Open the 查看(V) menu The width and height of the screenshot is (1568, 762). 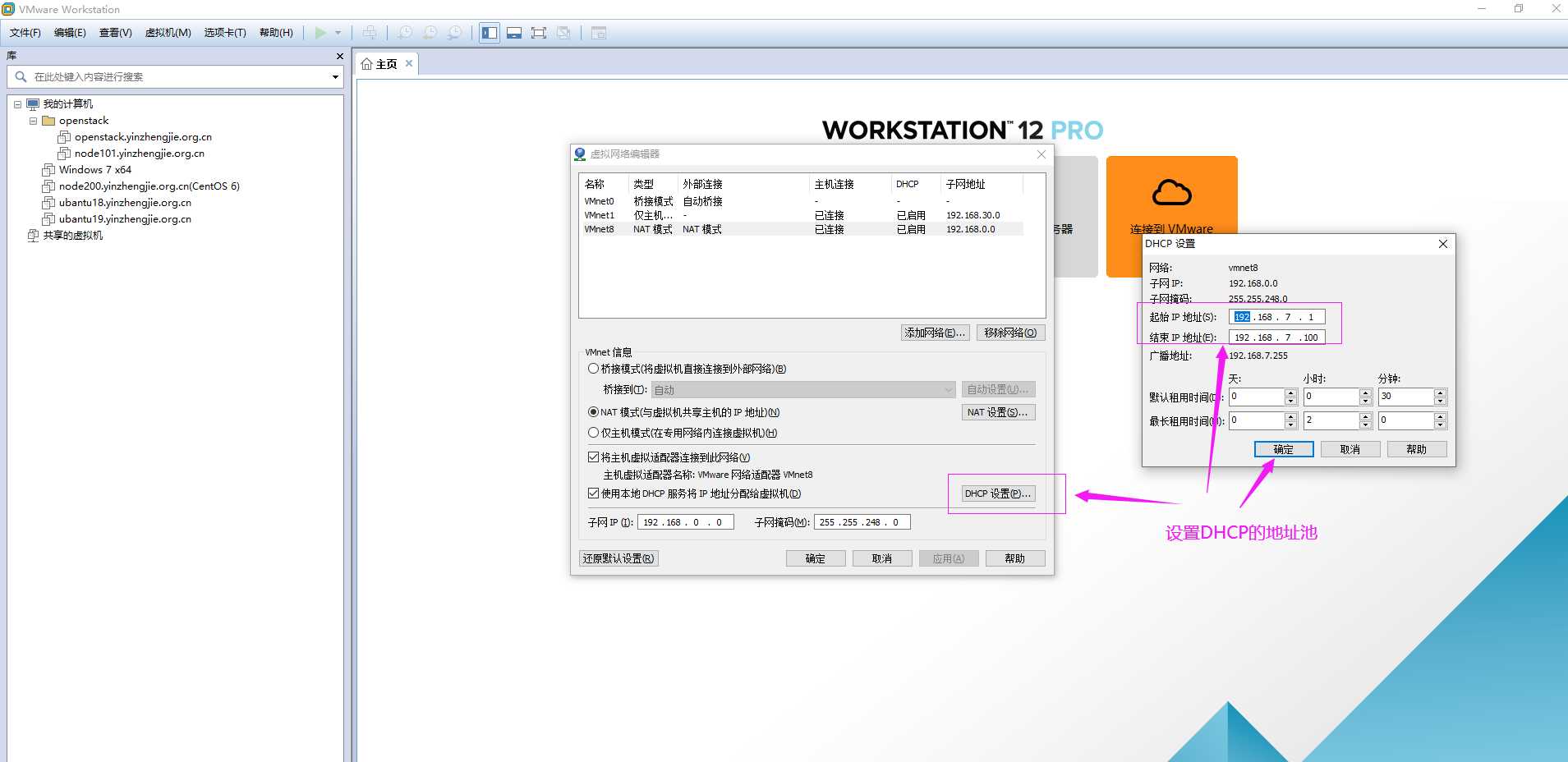pos(116,33)
